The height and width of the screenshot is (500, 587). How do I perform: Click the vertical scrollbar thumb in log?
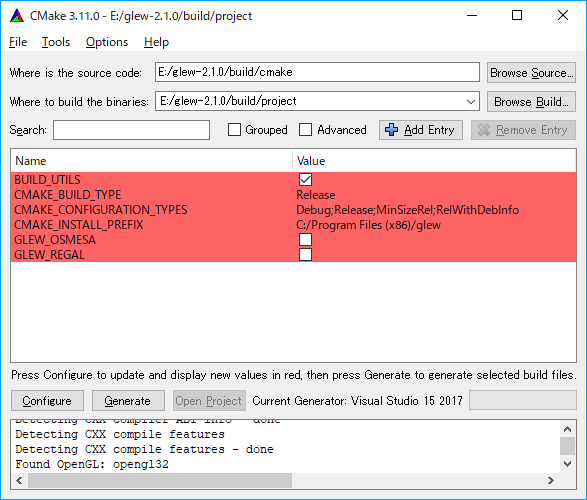567,446
